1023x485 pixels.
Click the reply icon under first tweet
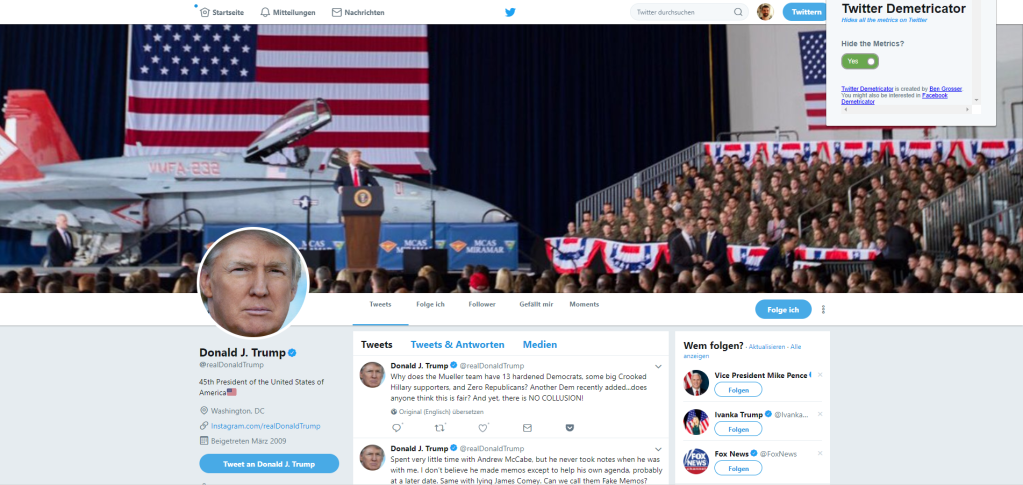396,428
